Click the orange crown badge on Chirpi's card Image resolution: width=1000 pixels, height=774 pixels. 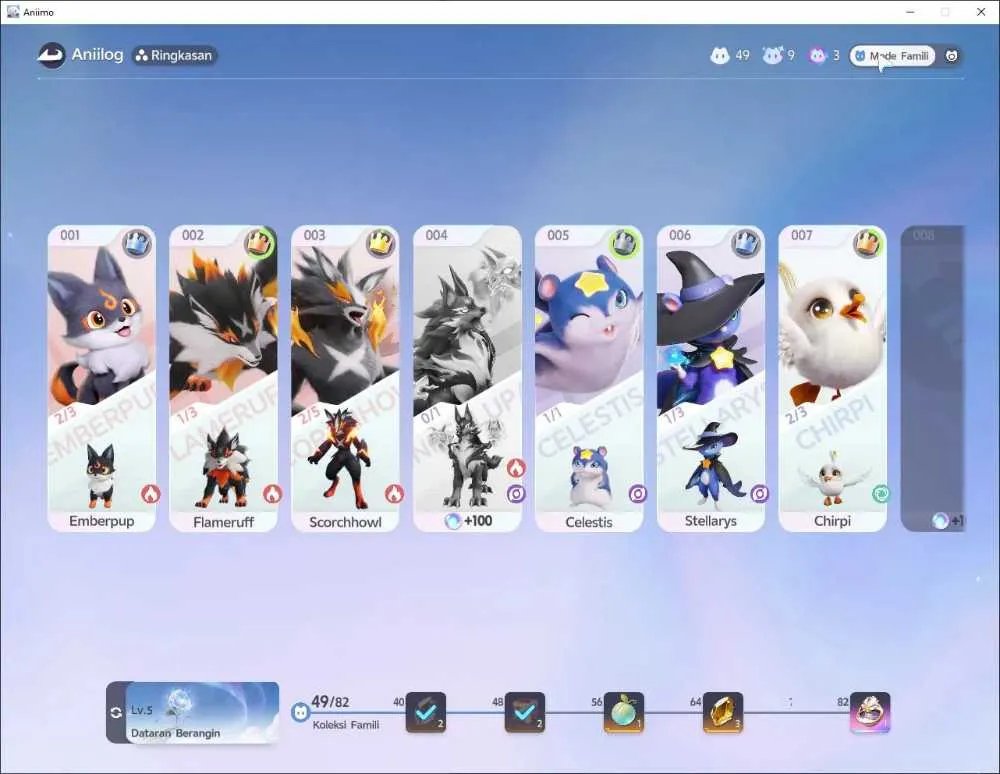click(867, 244)
